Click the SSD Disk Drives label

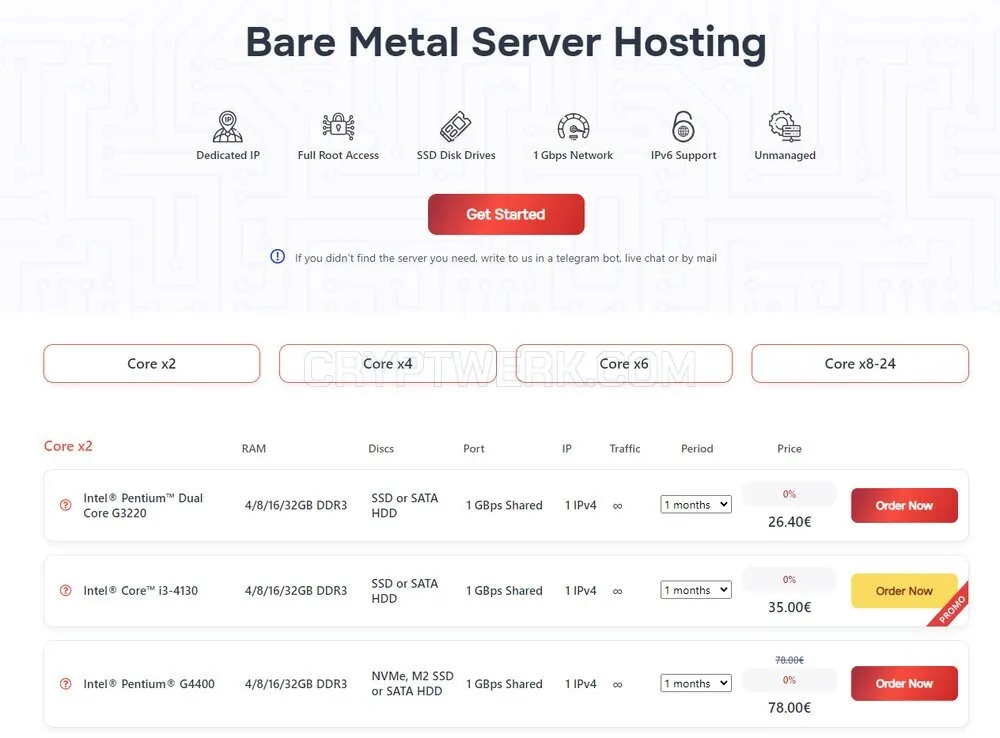[456, 155]
